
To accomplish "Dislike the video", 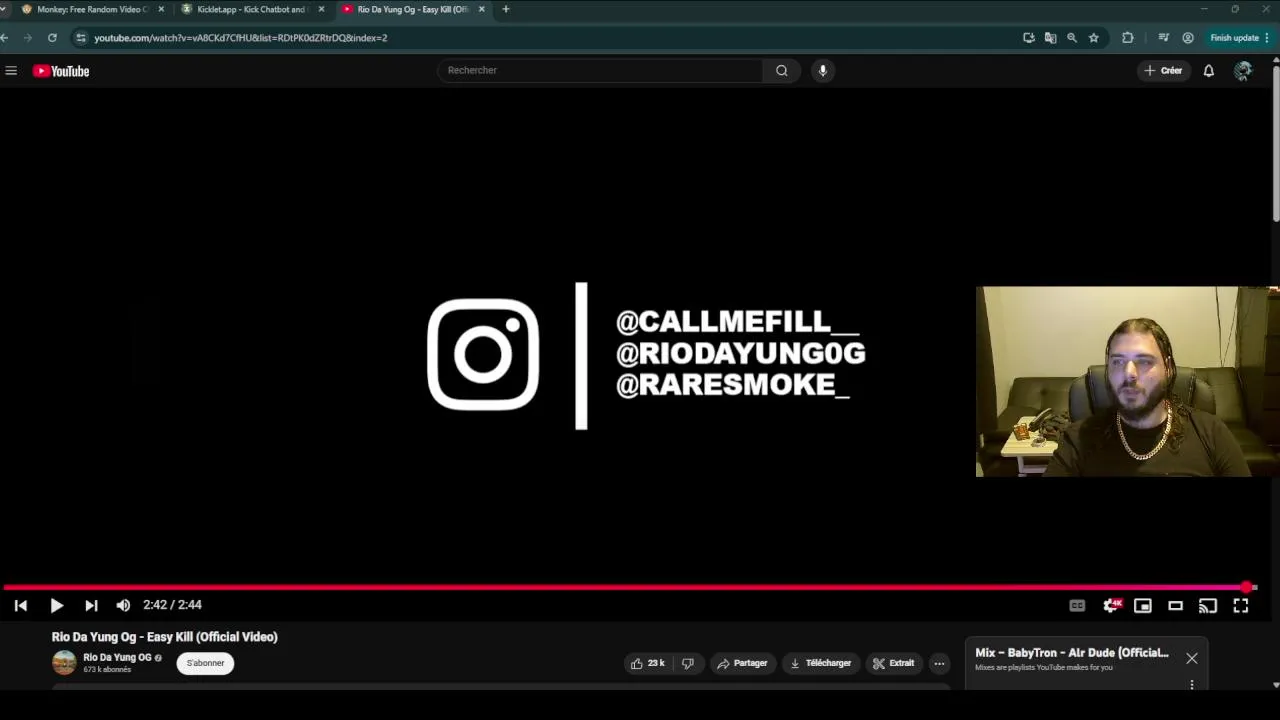I will [x=687, y=663].
